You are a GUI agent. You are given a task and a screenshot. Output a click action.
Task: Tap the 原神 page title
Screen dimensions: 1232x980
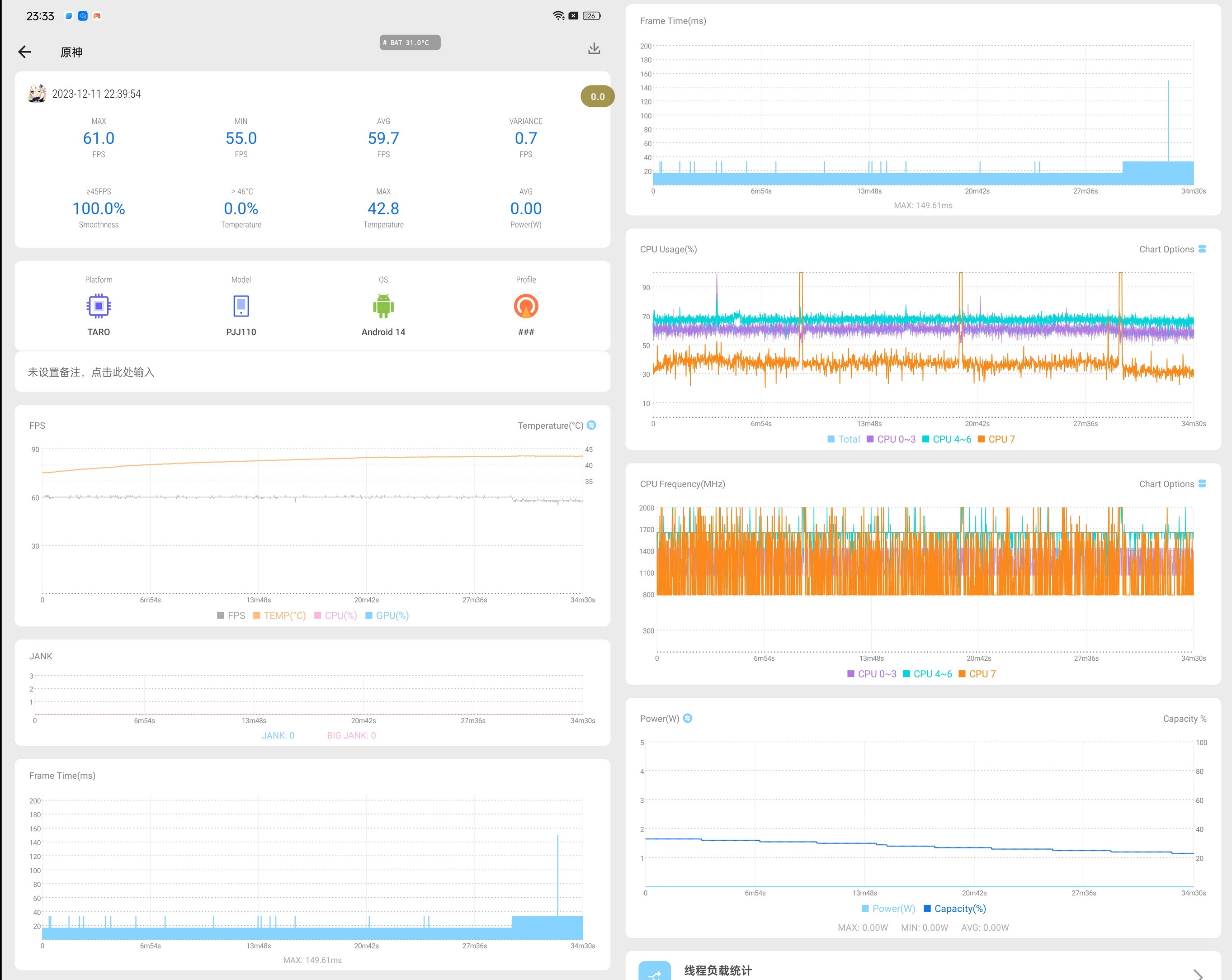point(71,52)
